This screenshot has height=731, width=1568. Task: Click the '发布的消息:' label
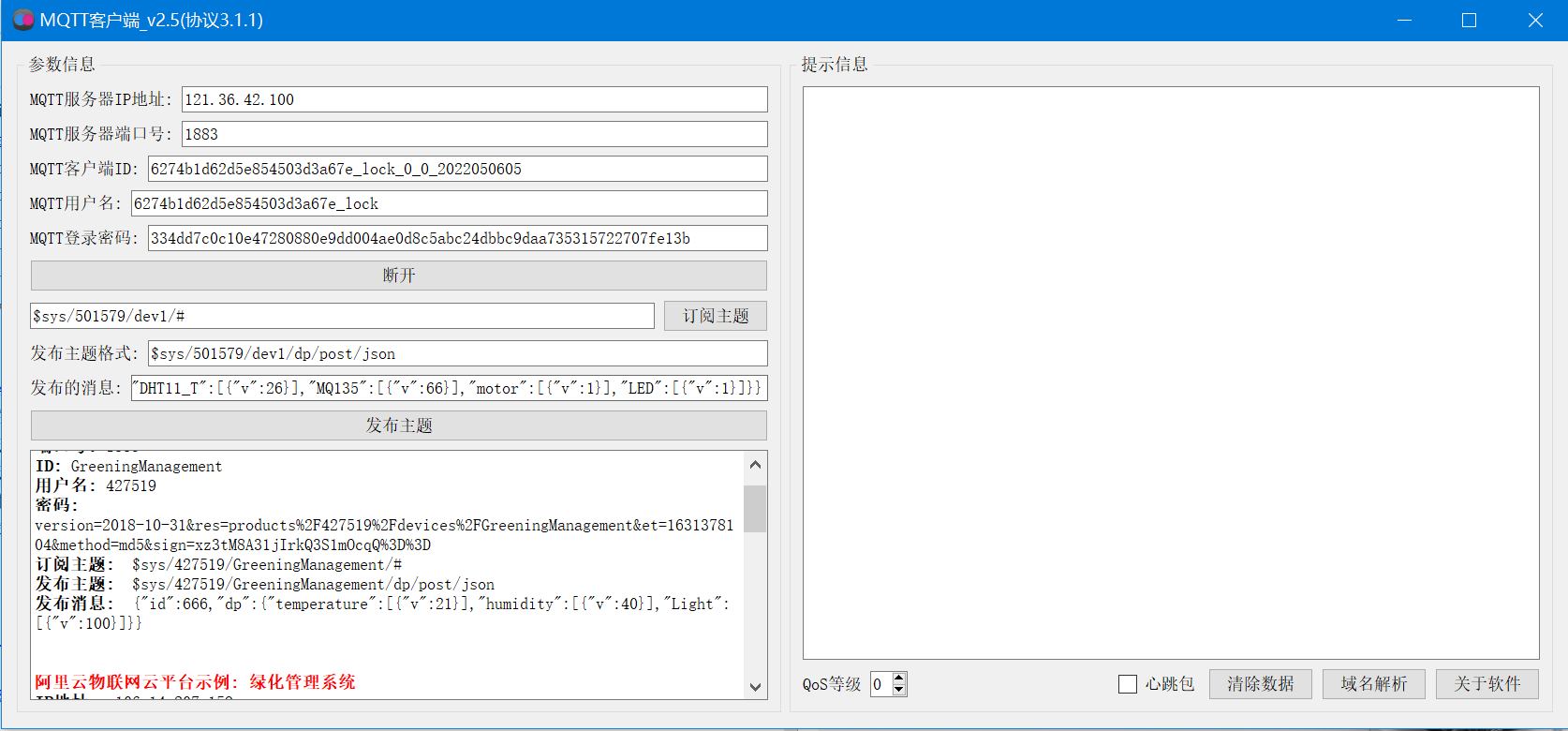pyautogui.click(x=76, y=388)
